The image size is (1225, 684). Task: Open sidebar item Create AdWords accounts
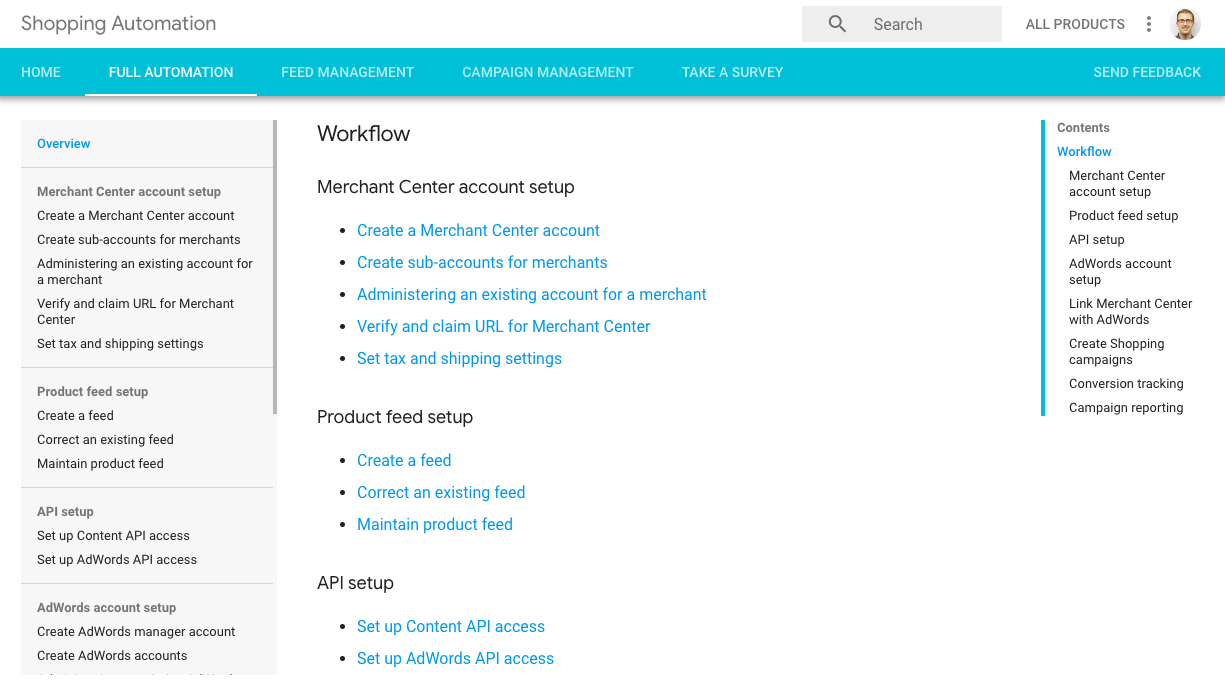112,656
